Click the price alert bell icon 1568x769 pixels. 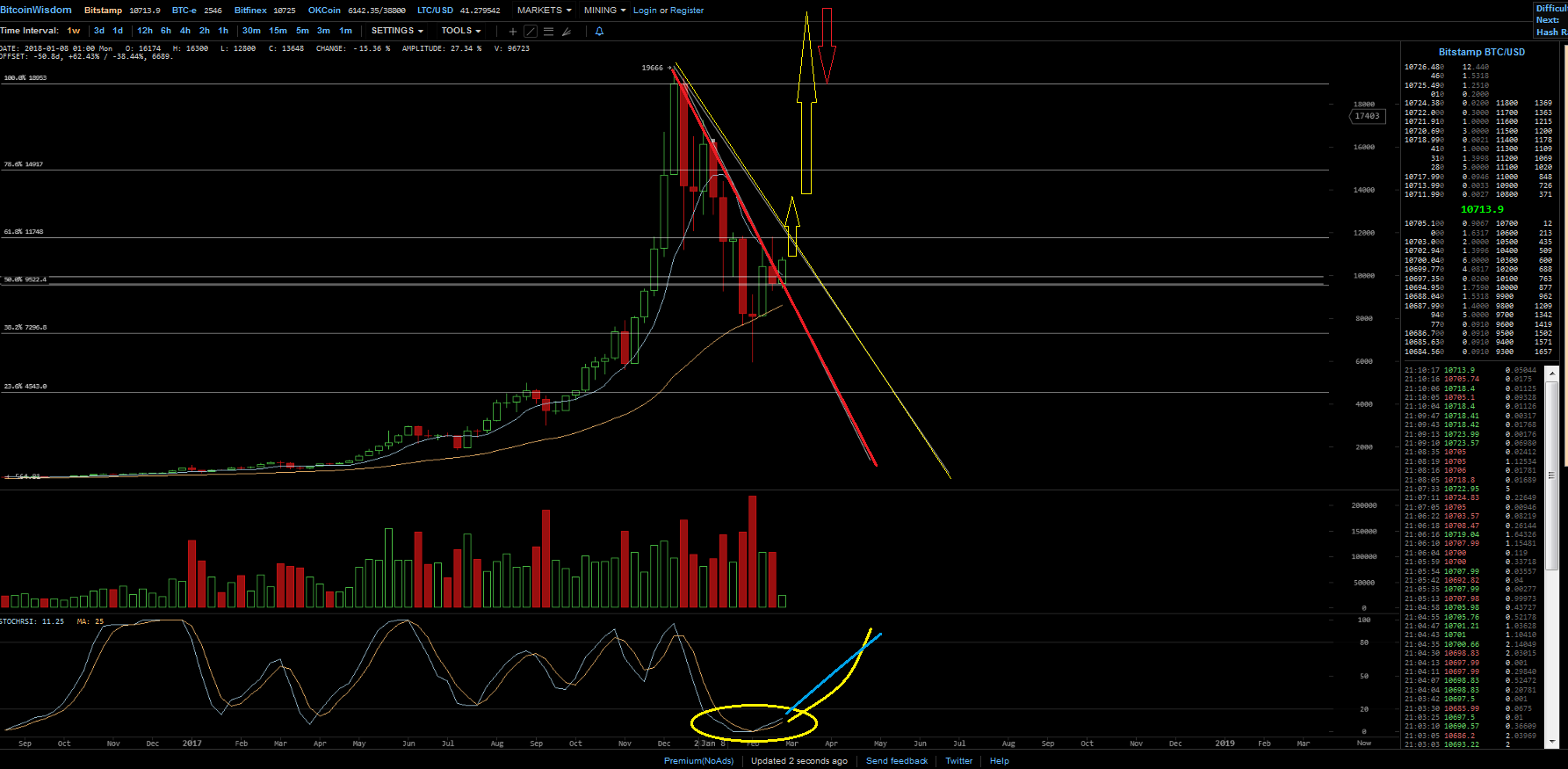click(600, 32)
